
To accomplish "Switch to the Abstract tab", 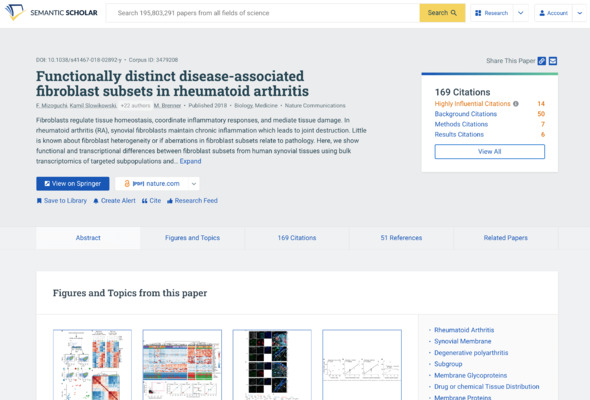I will pyautogui.click(x=88, y=238).
